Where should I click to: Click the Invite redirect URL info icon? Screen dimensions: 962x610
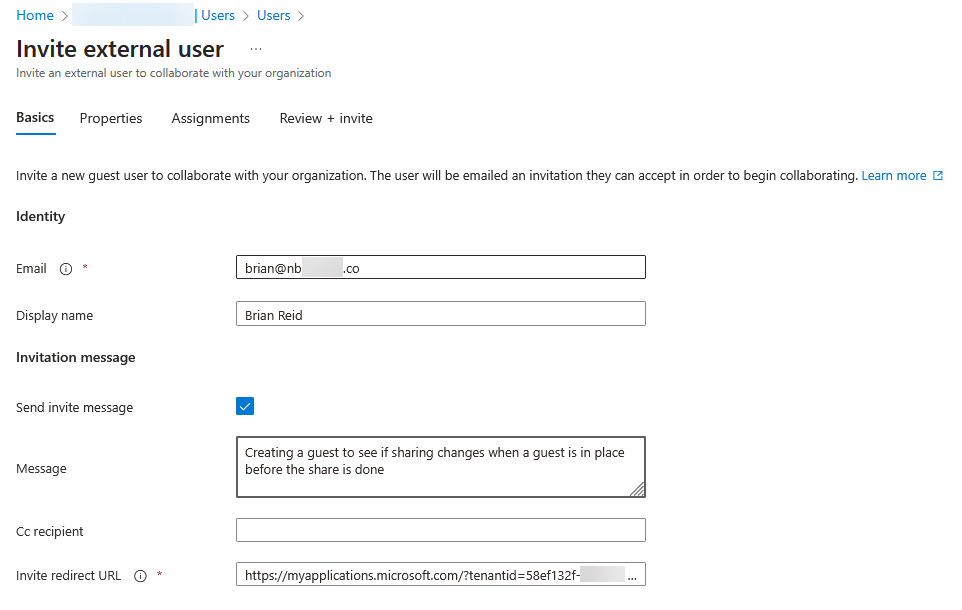click(x=140, y=576)
